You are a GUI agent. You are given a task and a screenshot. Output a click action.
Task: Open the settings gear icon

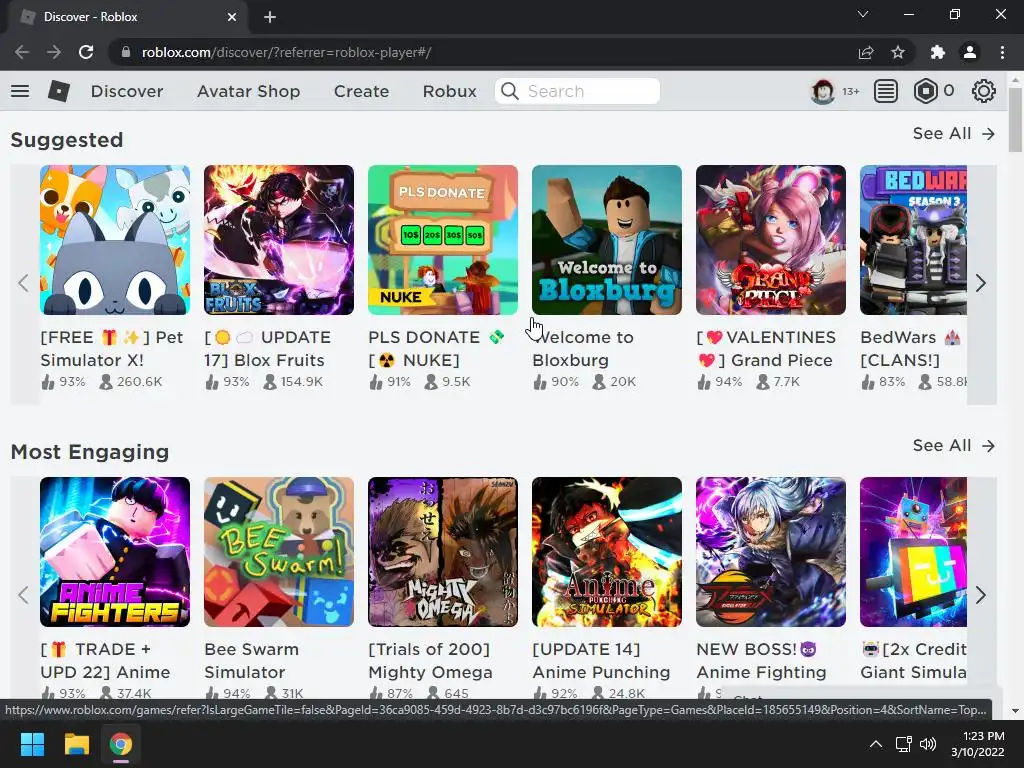pyautogui.click(x=984, y=91)
